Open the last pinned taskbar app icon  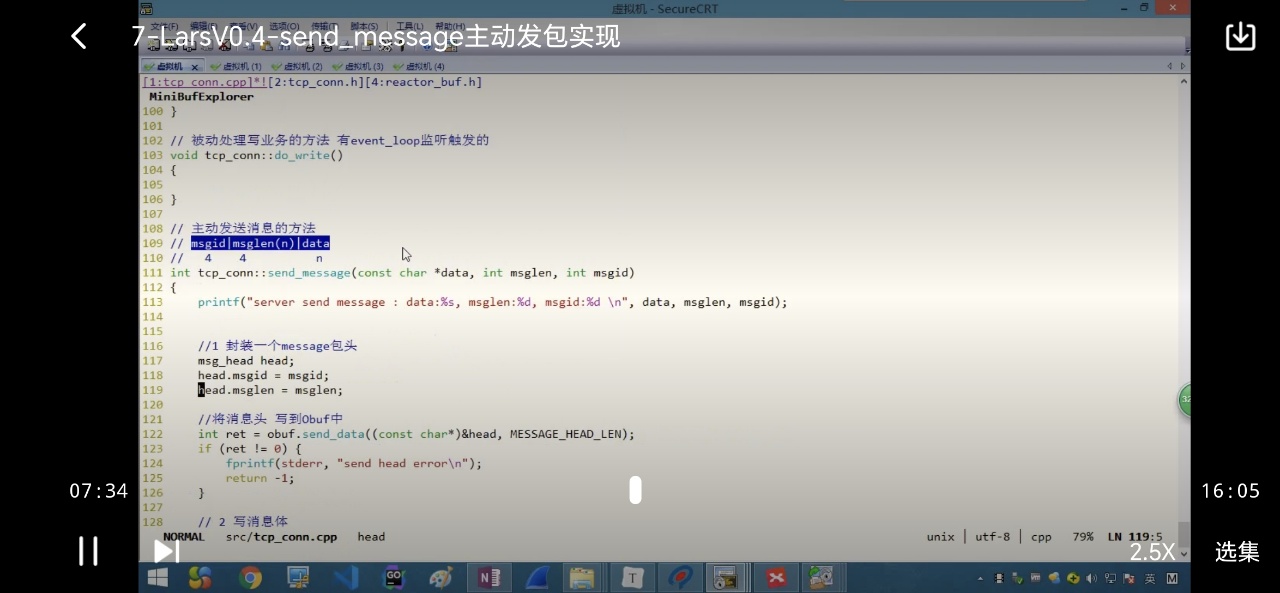822,578
